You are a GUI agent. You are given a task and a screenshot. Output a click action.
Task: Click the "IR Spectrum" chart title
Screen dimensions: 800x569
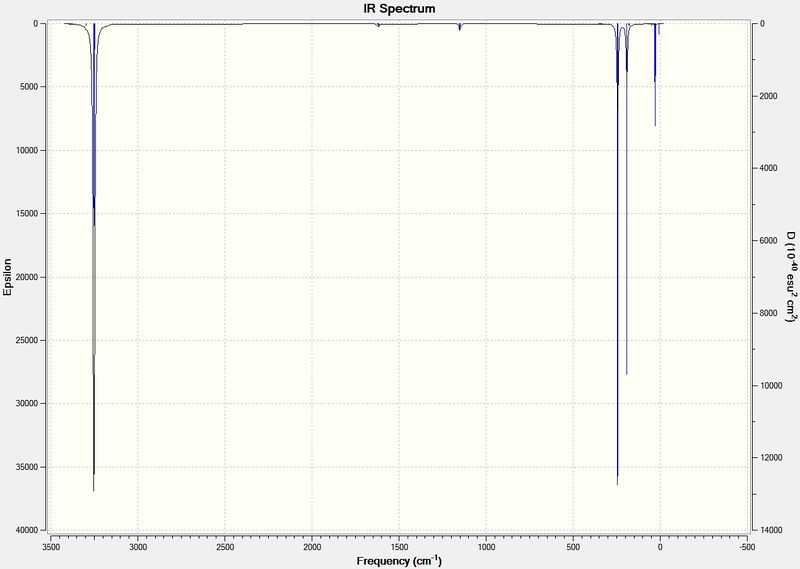399,9
